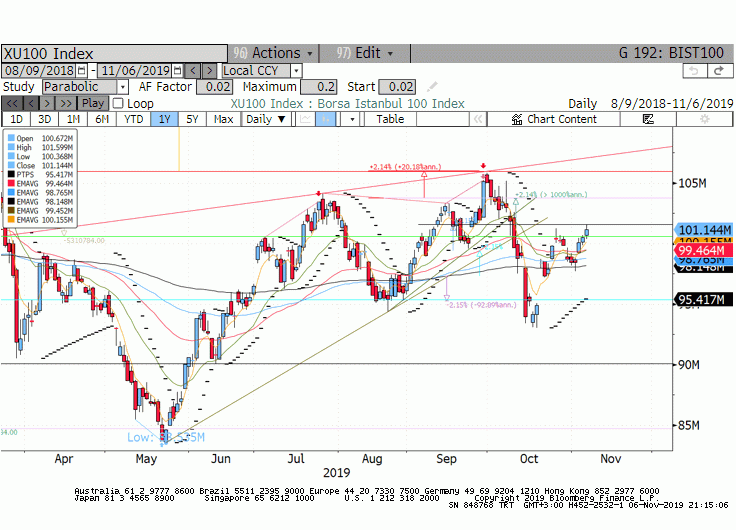Start playback with the Play button
This screenshot has width=736, height=530.
coord(93,103)
